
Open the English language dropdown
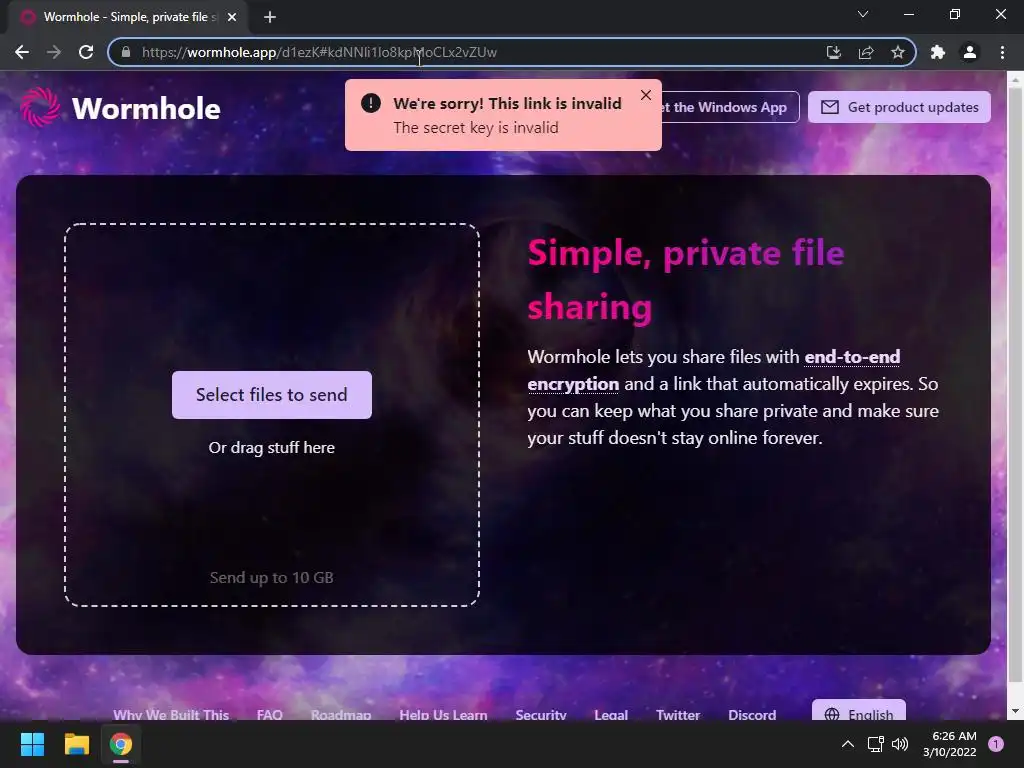coord(859,711)
